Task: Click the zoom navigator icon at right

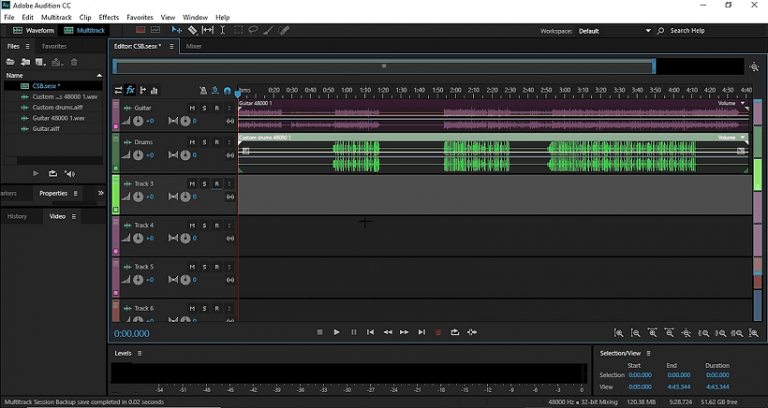Action: click(x=754, y=67)
